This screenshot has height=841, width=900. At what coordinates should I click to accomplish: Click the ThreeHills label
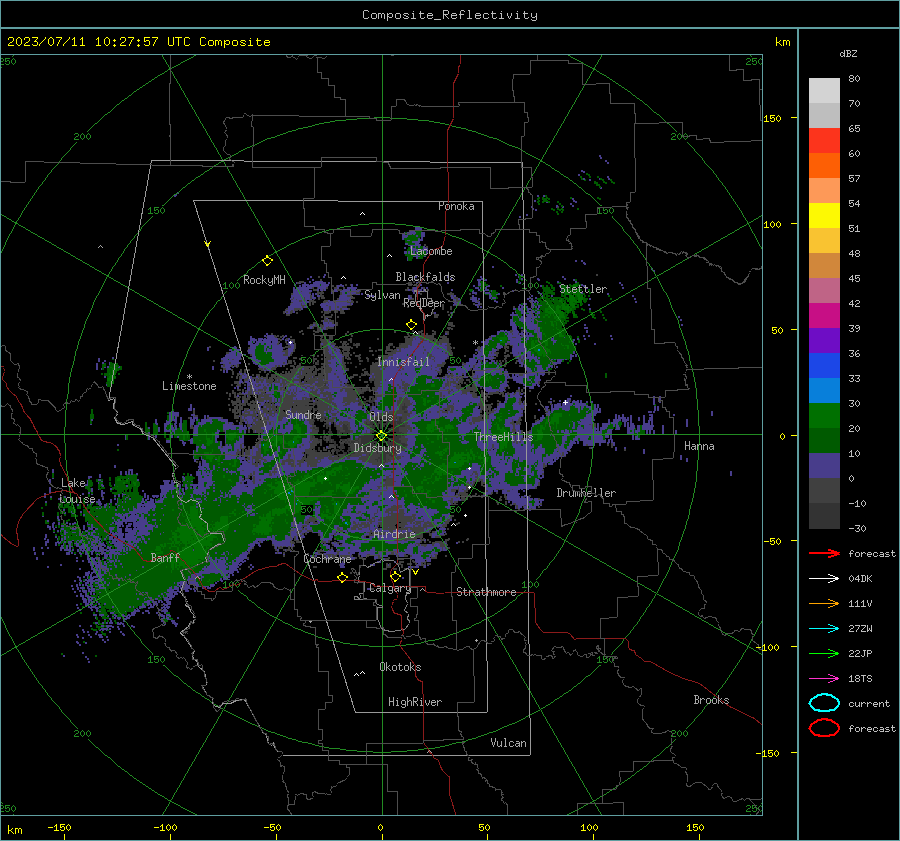pos(503,437)
